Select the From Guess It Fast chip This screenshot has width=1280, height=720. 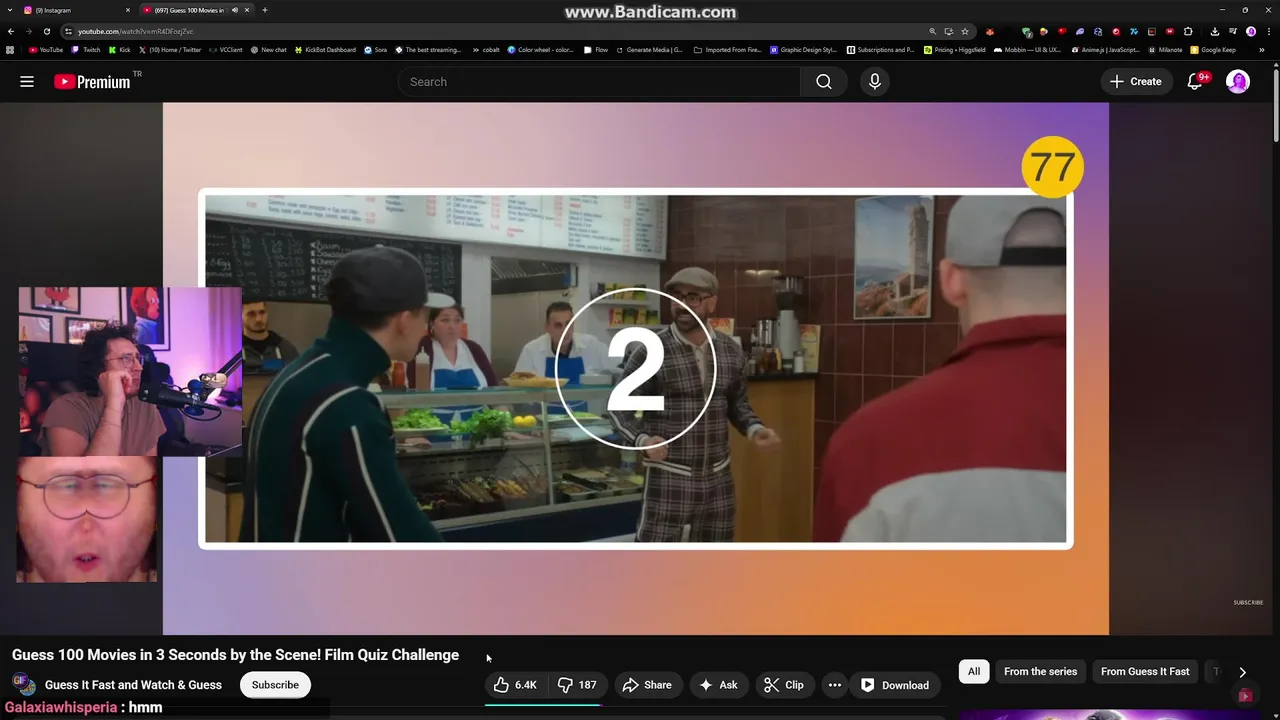(1145, 672)
